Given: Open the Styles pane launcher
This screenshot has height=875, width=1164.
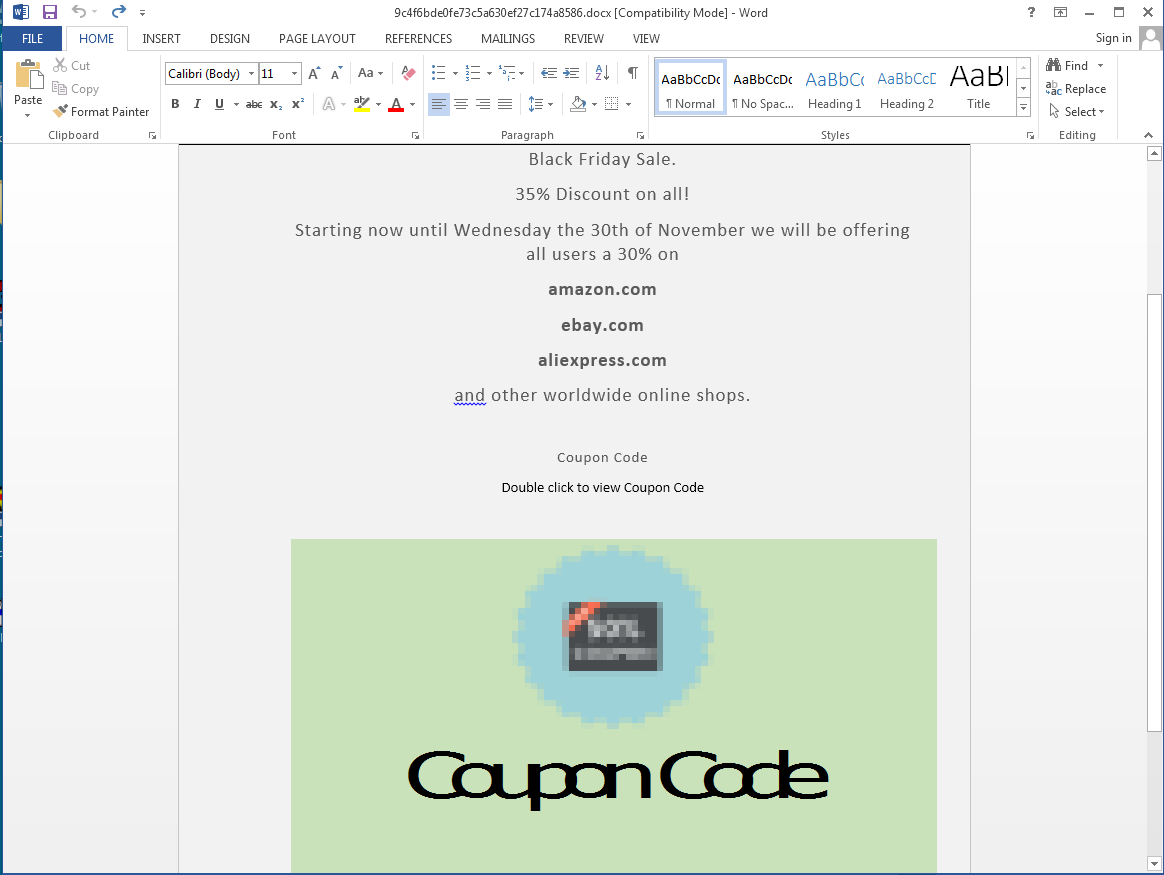Looking at the screenshot, I should point(1030,136).
